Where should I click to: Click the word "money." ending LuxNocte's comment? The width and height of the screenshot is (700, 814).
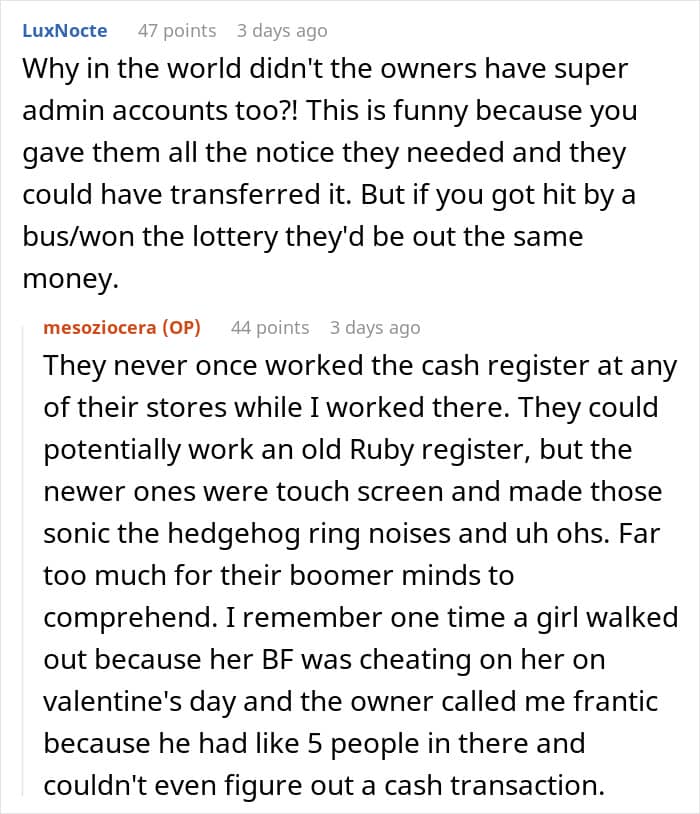68,281
